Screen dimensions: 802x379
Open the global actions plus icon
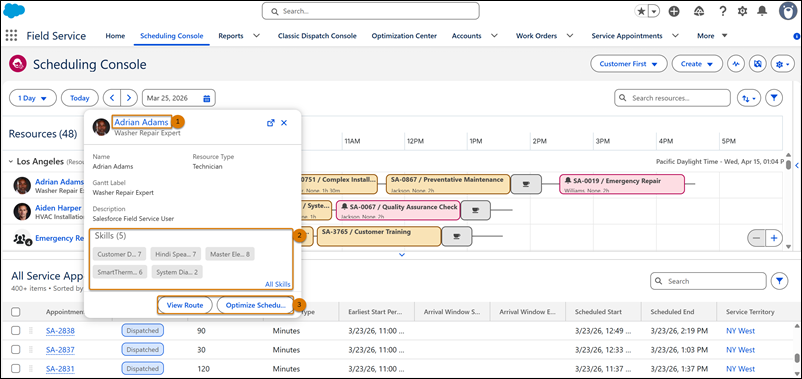tap(674, 11)
